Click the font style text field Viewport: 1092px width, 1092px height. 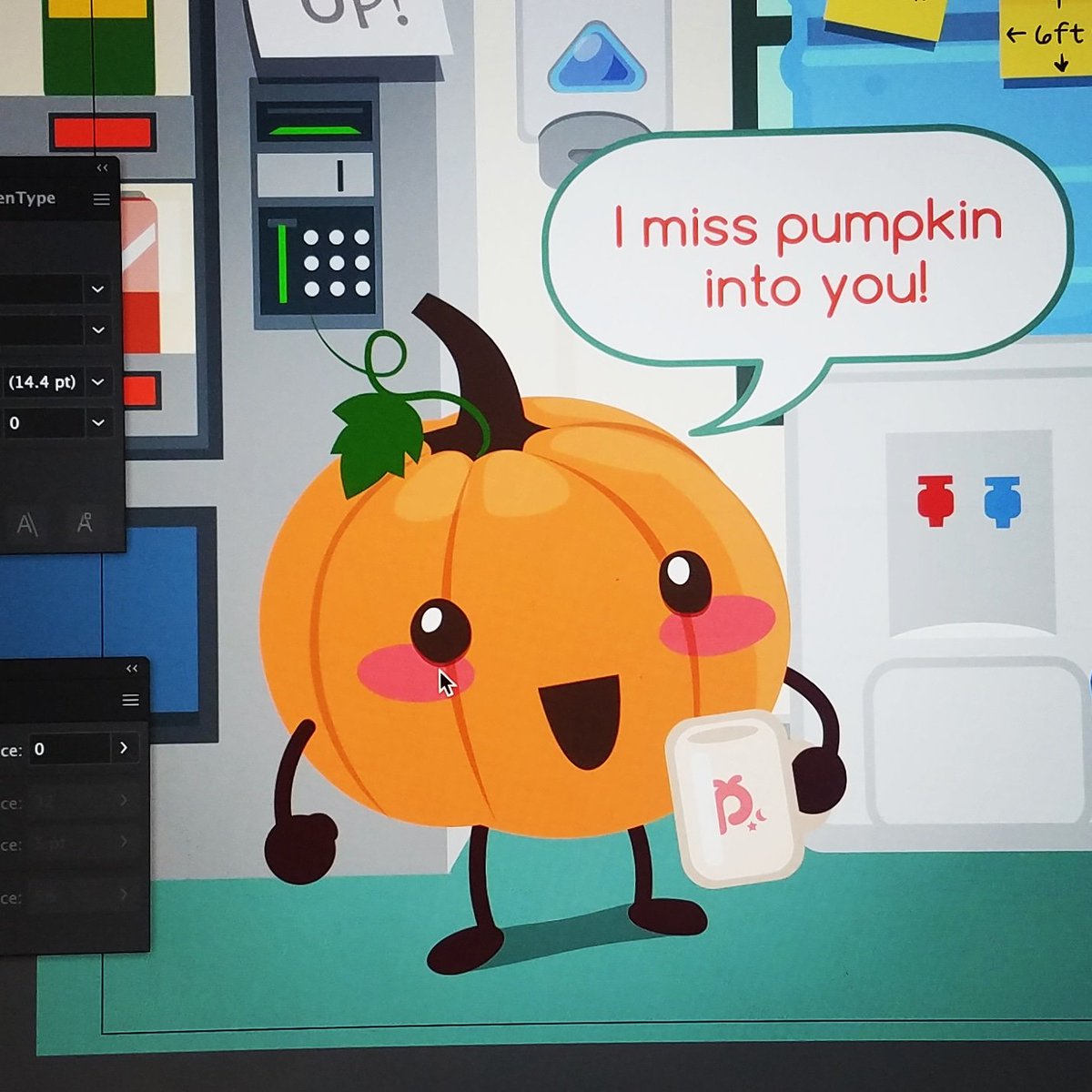click(42, 329)
